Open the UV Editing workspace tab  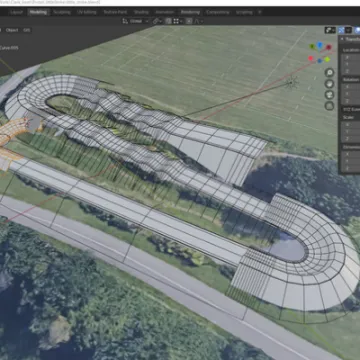(87, 12)
